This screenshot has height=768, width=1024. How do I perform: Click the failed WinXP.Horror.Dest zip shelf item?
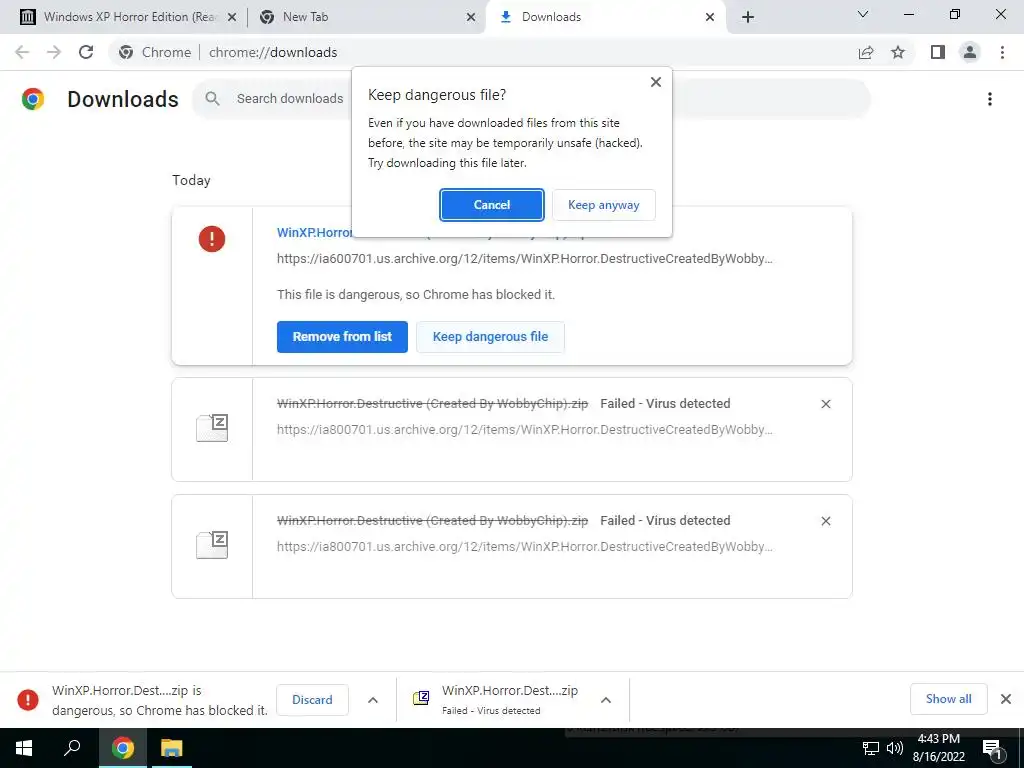click(509, 699)
